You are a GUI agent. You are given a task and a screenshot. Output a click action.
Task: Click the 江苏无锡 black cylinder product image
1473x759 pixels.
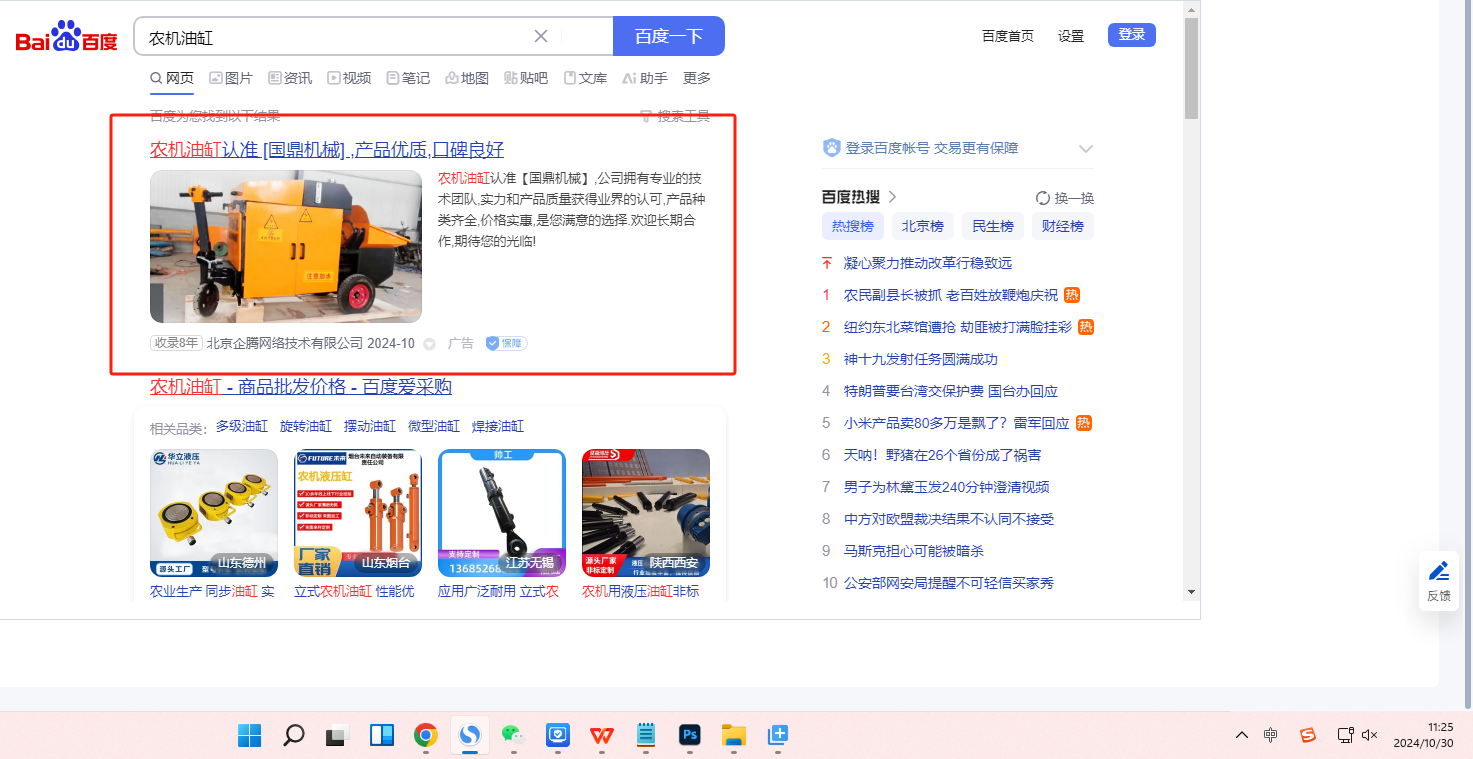(x=502, y=513)
